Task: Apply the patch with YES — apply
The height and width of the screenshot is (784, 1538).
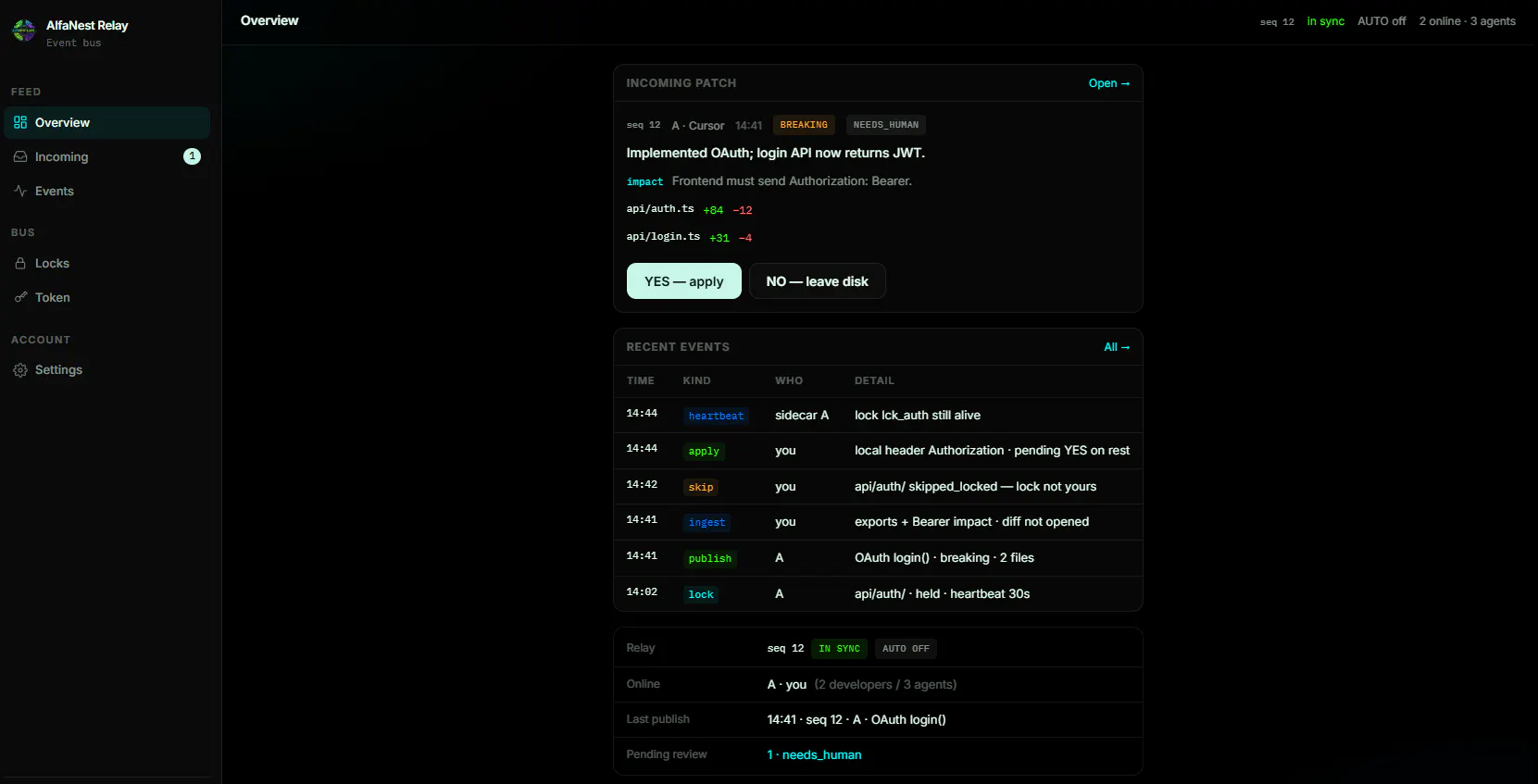Action: click(684, 281)
